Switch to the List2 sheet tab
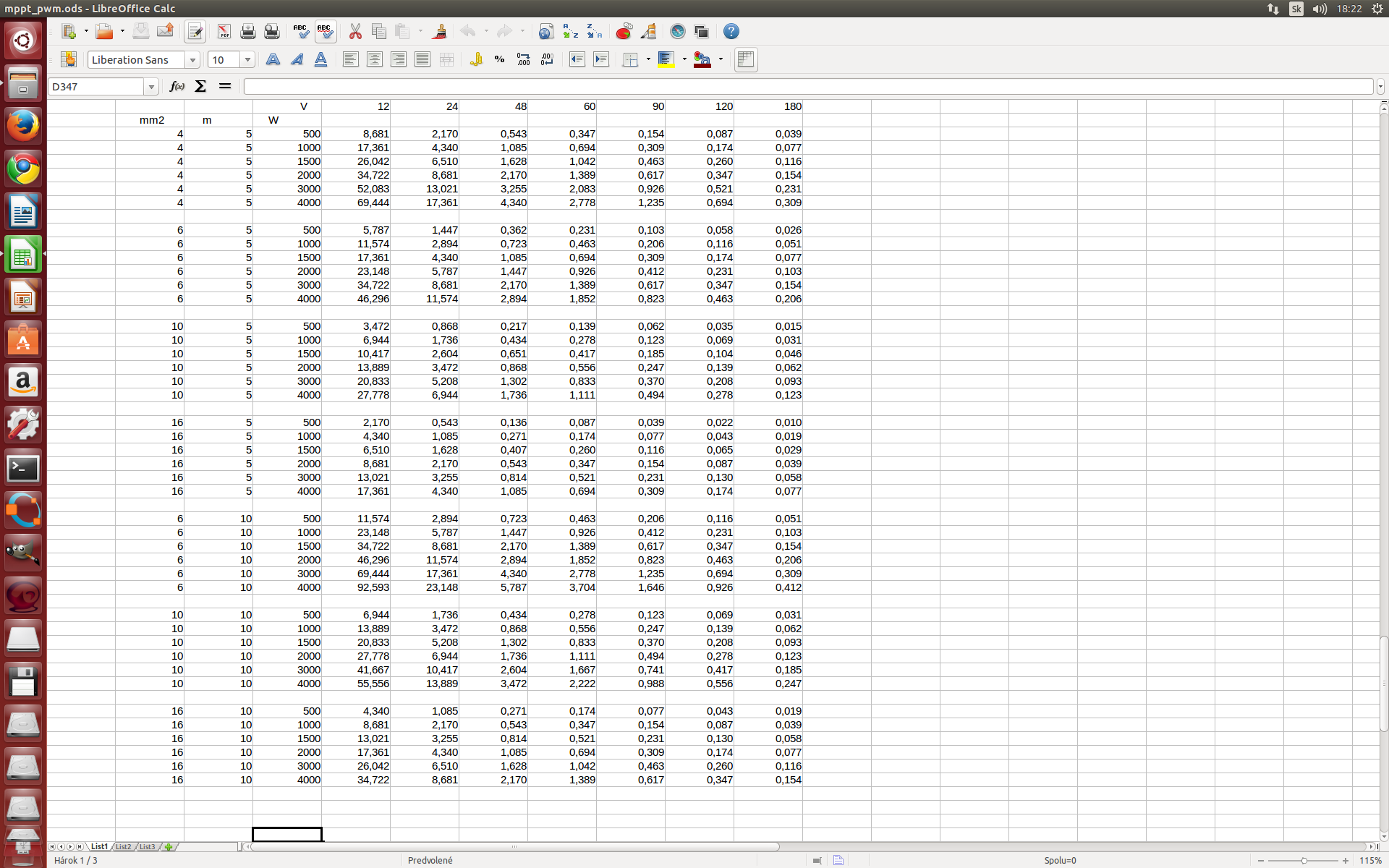This screenshot has width=1389, height=868. tap(123, 846)
